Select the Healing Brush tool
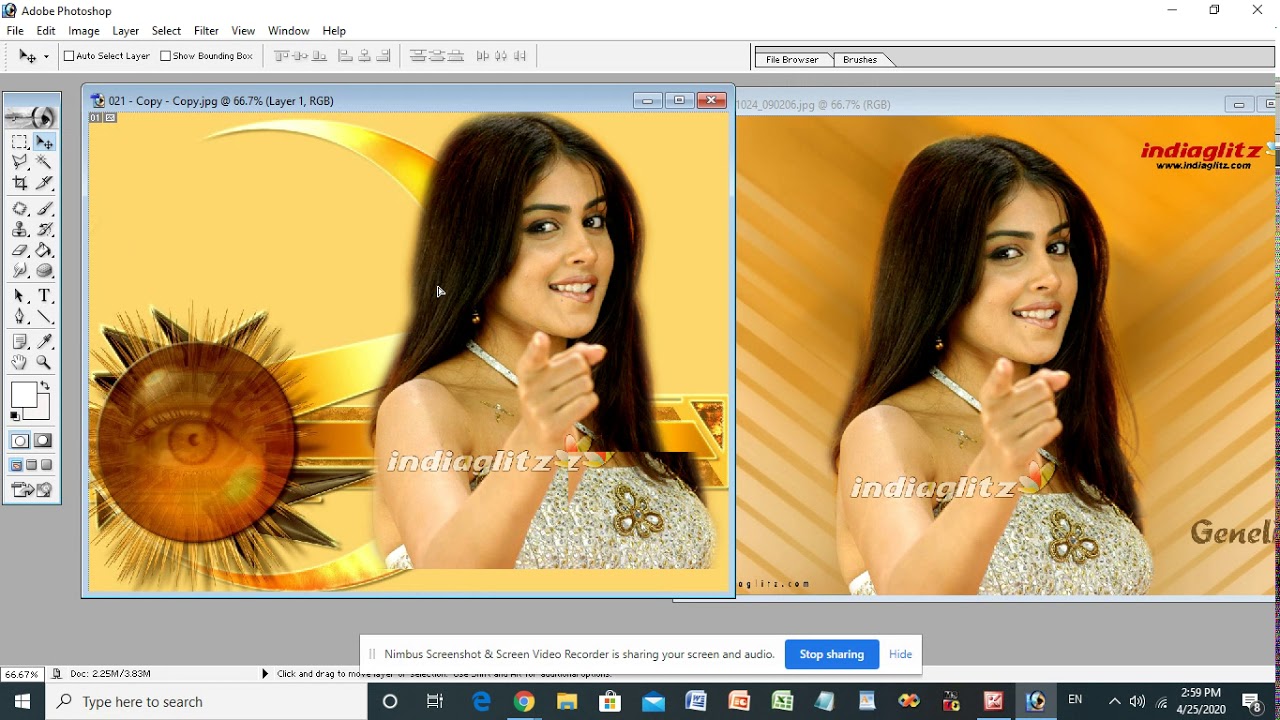The width and height of the screenshot is (1280, 720). (x=19, y=209)
